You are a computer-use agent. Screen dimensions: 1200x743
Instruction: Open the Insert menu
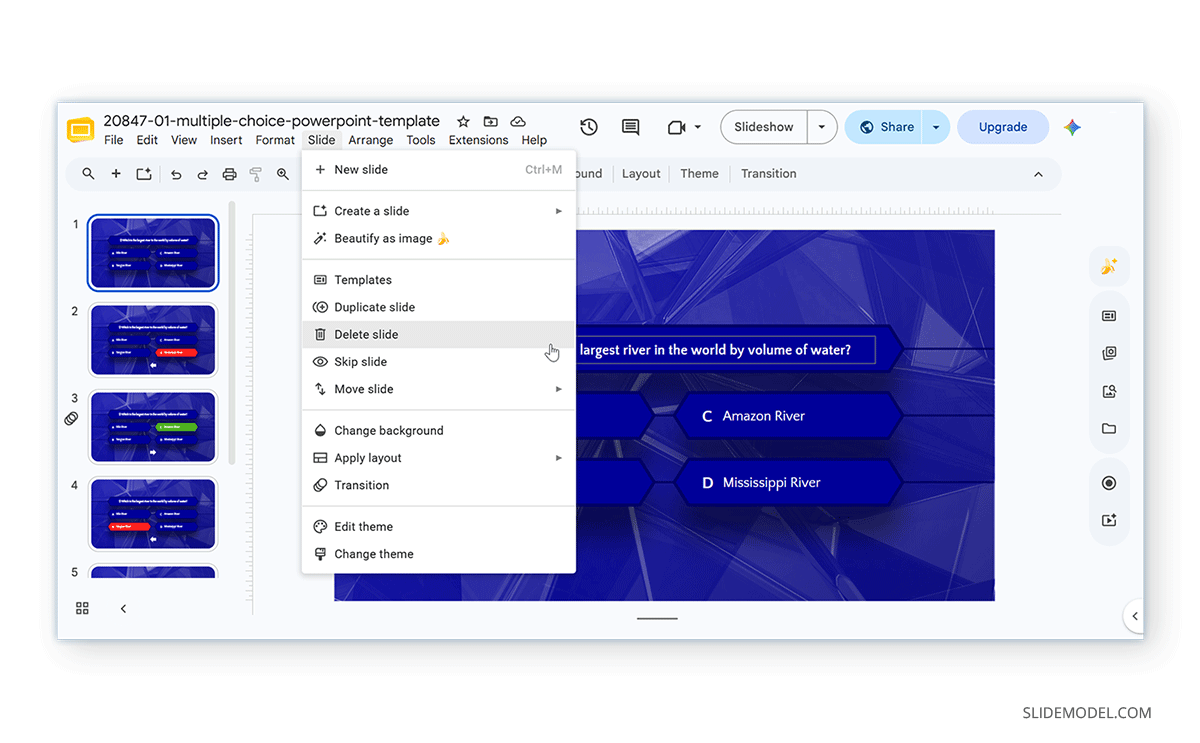[x=226, y=140]
